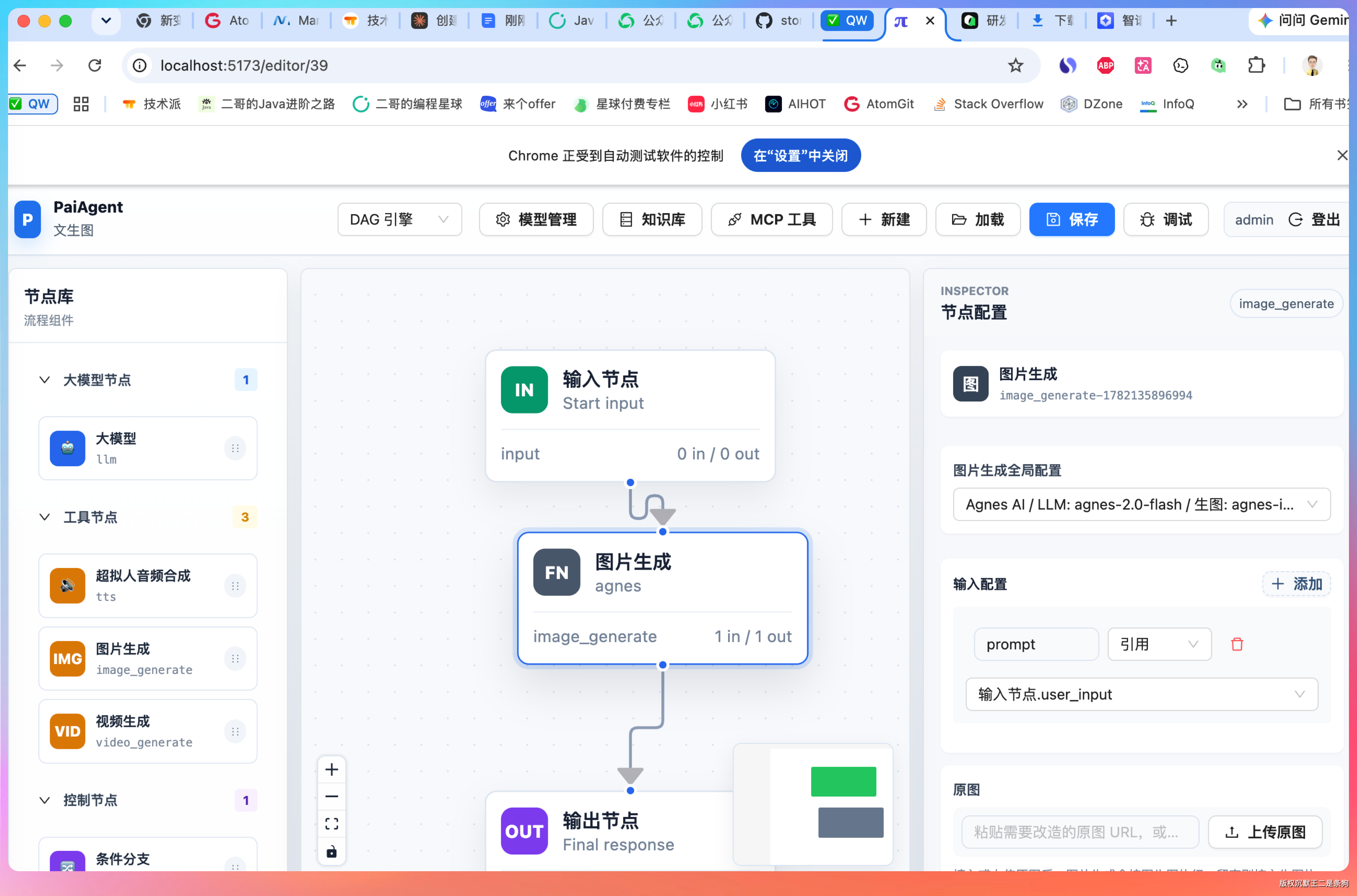1357x896 pixels.
Task: Switch to the QW browser tab
Action: pyautogui.click(x=847, y=21)
